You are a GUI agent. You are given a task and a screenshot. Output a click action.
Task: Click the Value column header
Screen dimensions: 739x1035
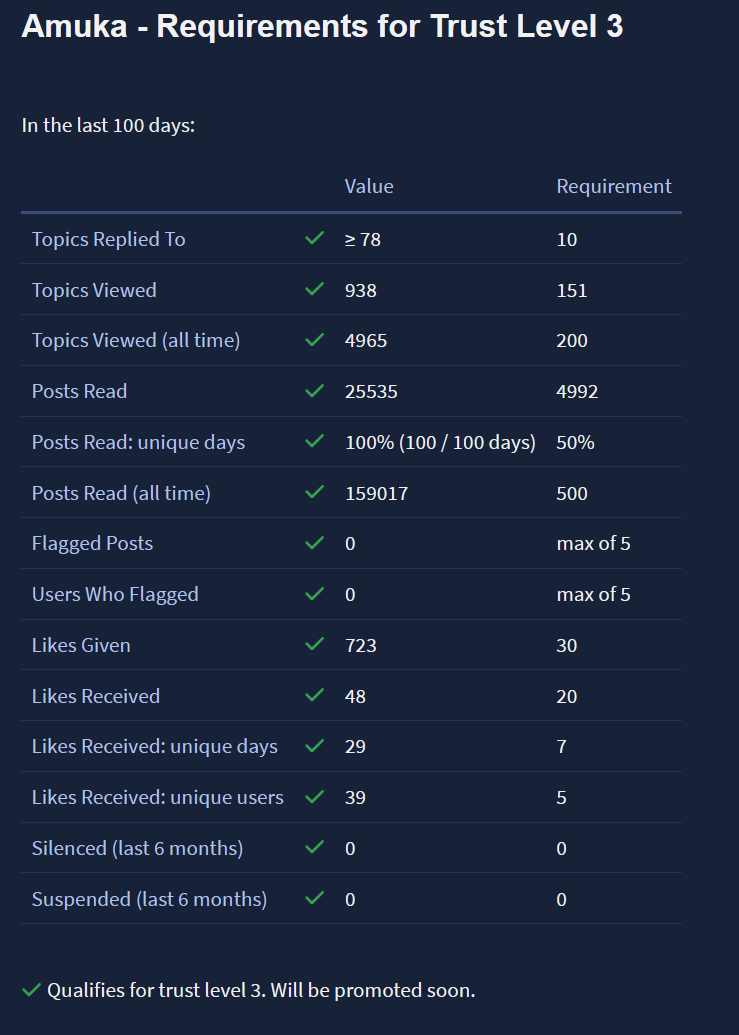pyautogui.click(x=369, y=186)
